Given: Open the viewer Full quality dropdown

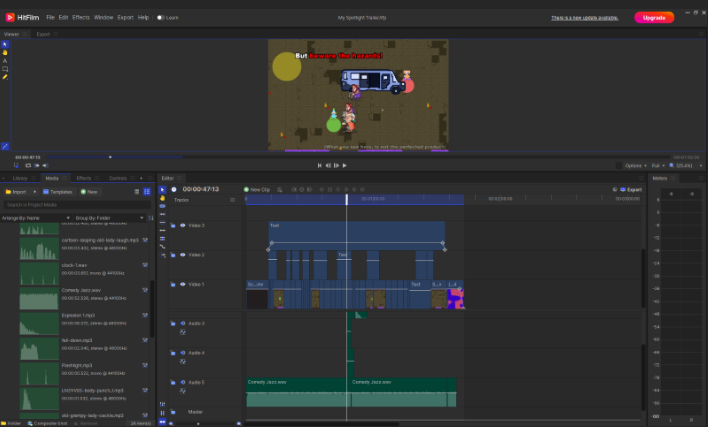Looking at the screenshot, I should click(658, 166).
